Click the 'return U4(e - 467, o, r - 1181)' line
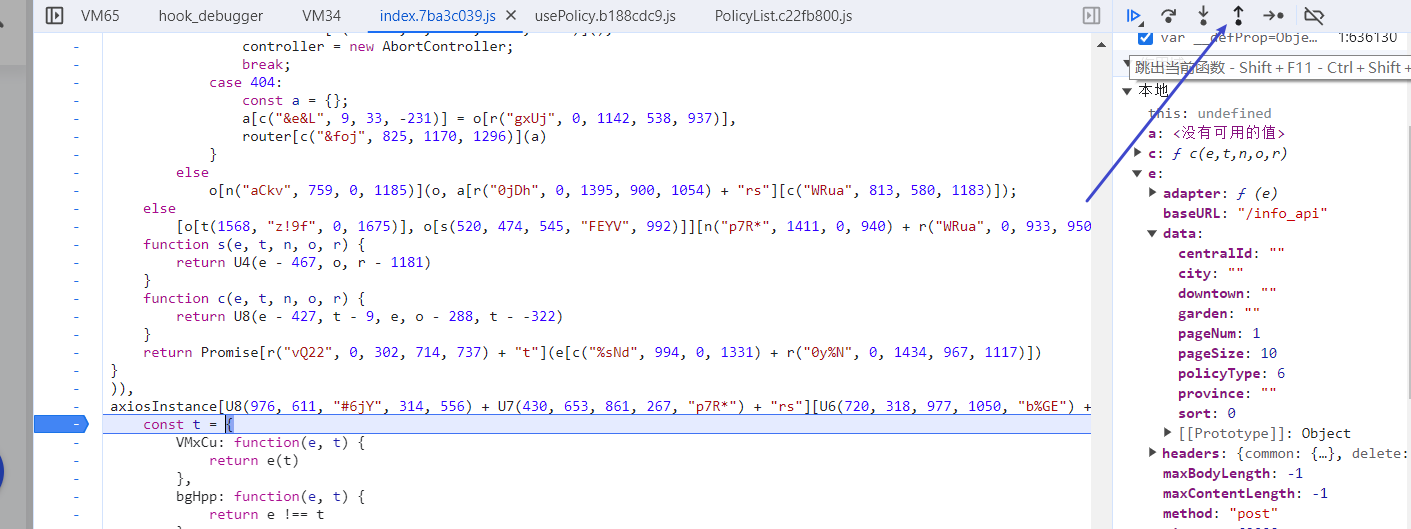This screenshot has width=1411, height=529. click(x=303, y=263)
